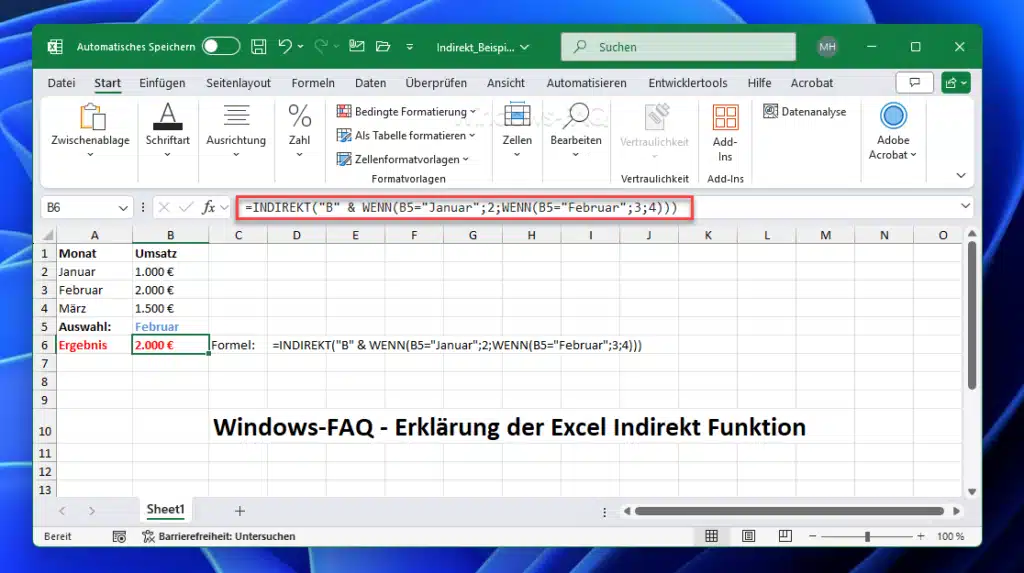The image size is (1024, 573).
Task: Click the Select All corner triangle
Action: click(48, 235)
